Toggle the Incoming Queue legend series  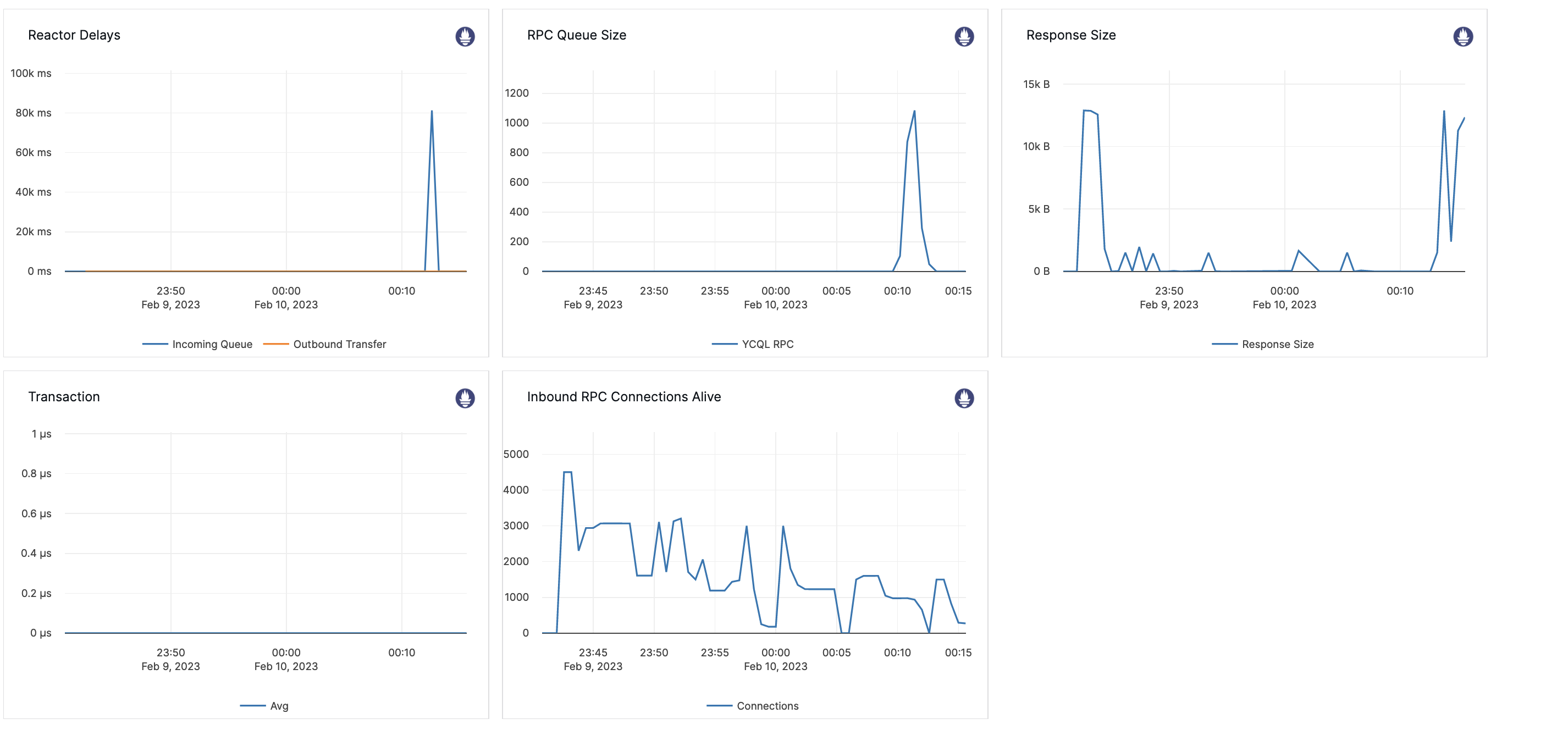(x=197, y=344)
